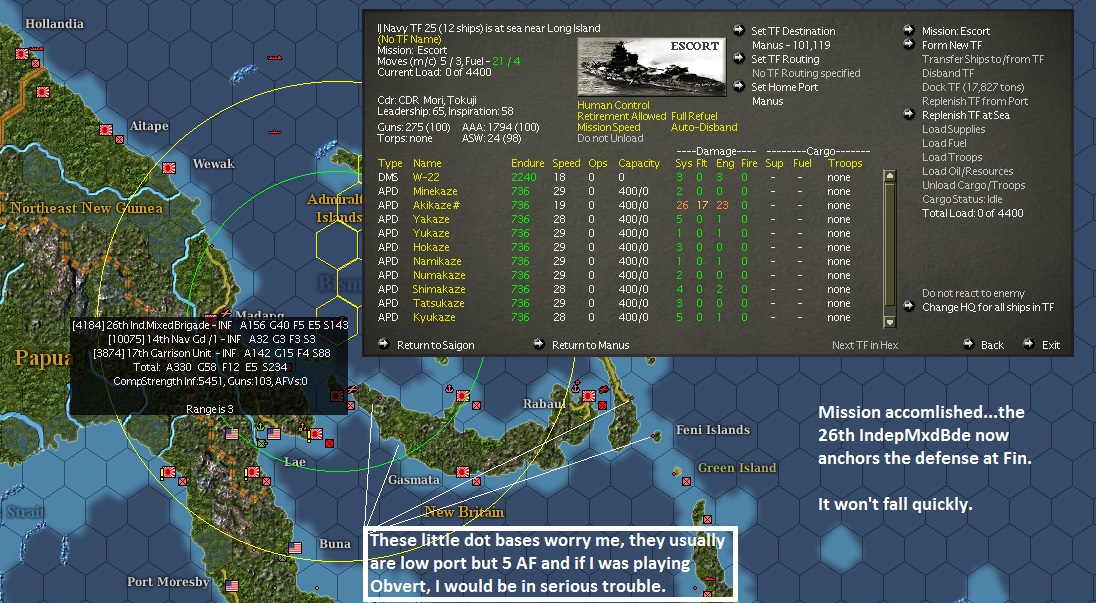
Task: Click Load Troops option
Action: point(951,157)
